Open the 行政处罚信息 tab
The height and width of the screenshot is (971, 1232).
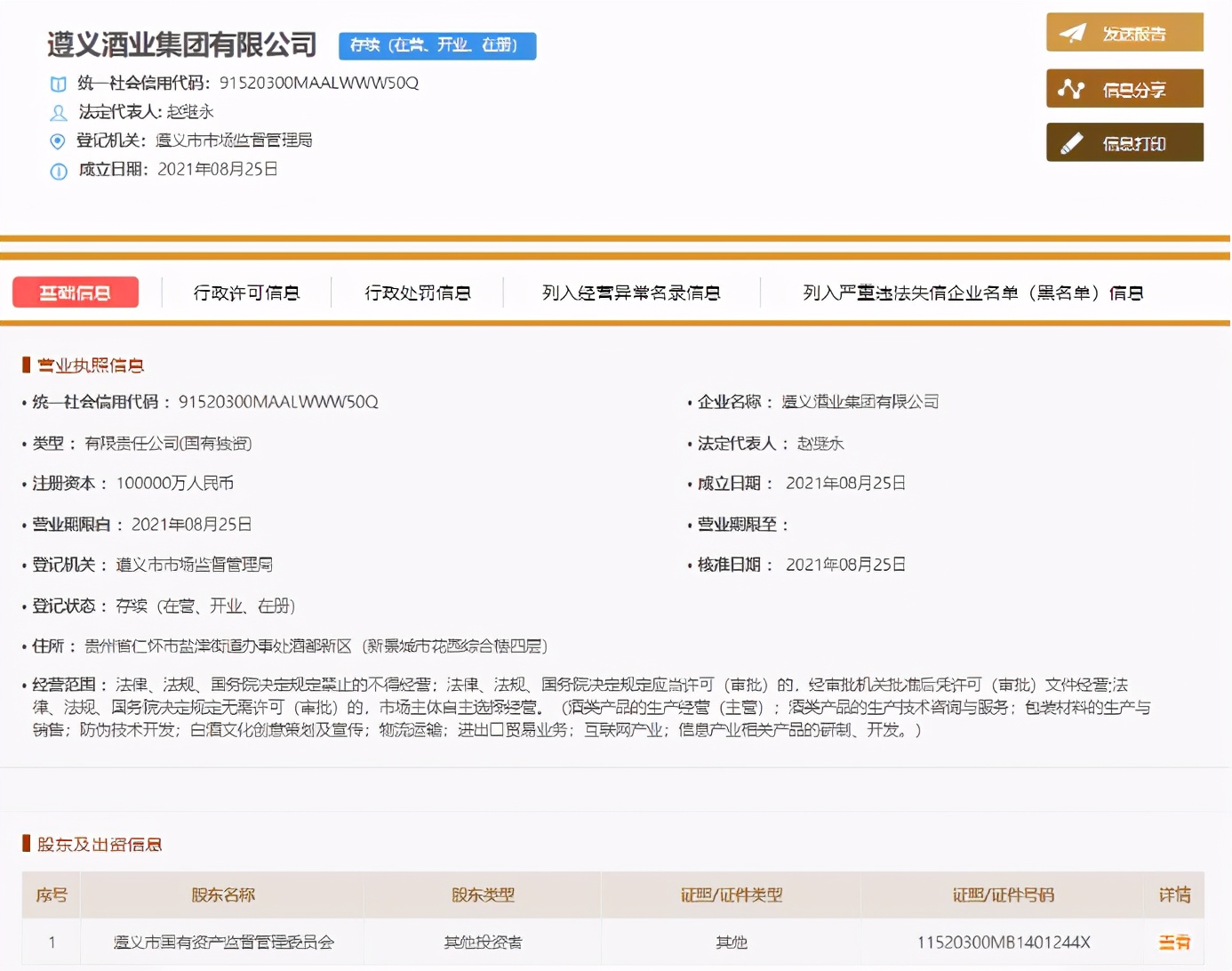click(418, 293)
